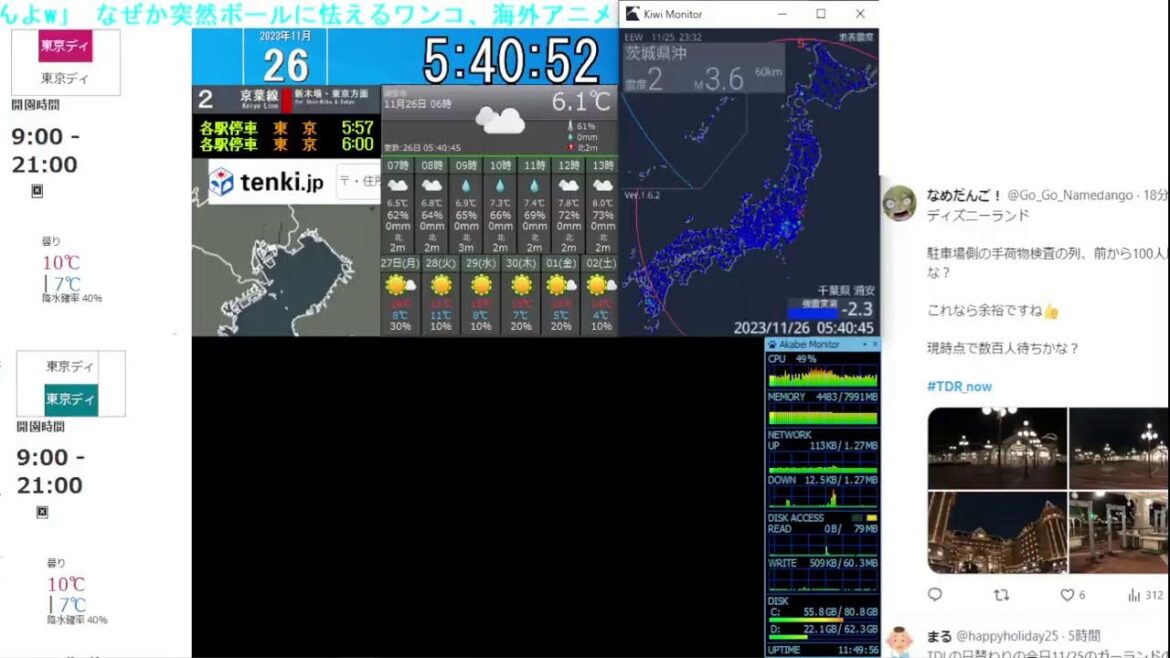Like the tweet with the heart icon
This screenshot has width=1170, height=658.
(x=1067, y=594)
